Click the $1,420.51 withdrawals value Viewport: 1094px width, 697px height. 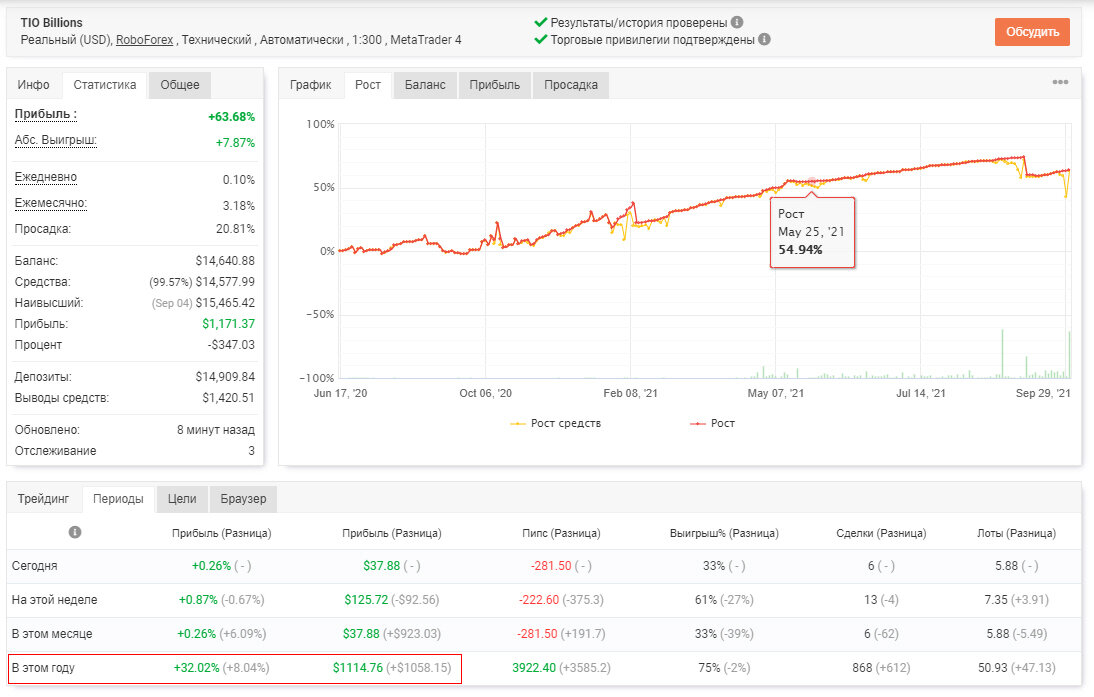pyautogui.click(x=228, y=398)
